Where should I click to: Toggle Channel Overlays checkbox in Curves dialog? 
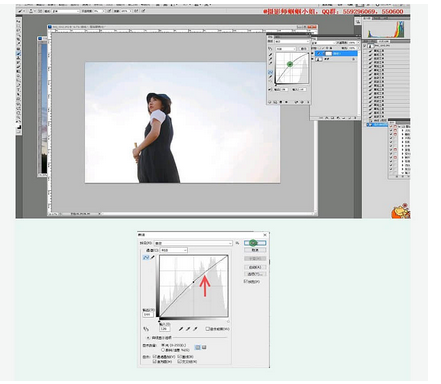tap(154, 357)
